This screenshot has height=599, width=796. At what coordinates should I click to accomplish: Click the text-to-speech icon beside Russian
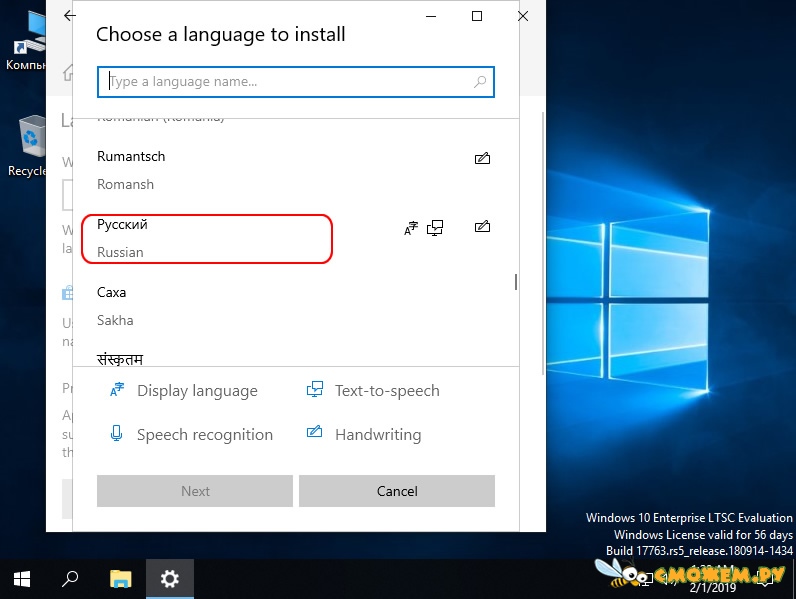pos(435,228)
